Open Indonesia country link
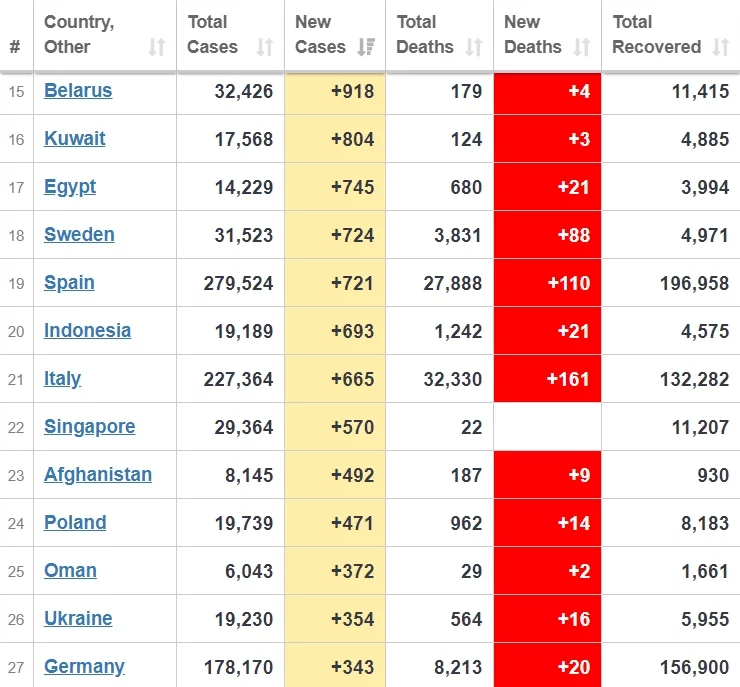 pos(87,330)
